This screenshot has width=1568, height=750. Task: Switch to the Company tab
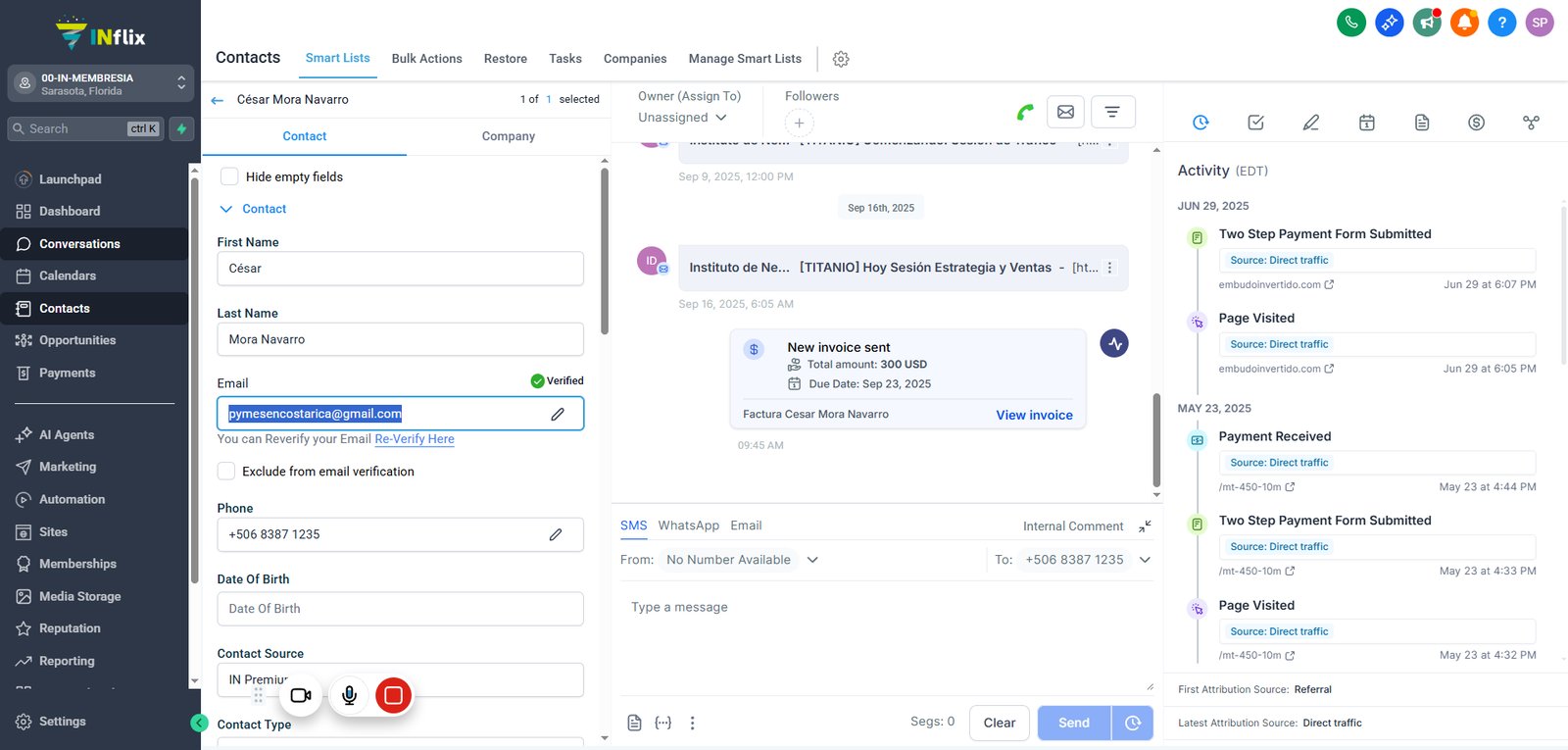click(x=508, y=136)
